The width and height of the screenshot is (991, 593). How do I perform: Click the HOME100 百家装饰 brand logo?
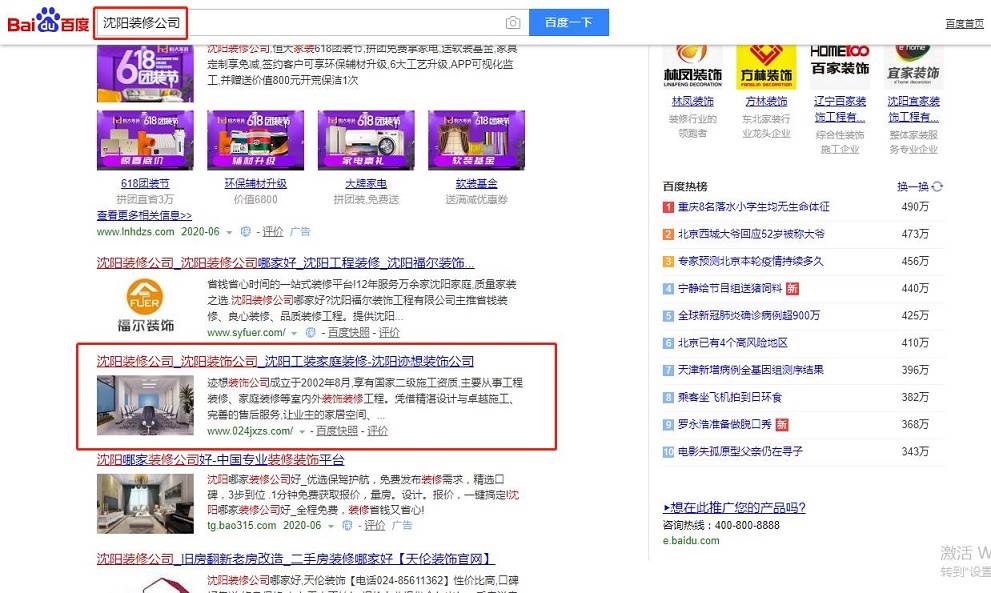click(840, 68)
